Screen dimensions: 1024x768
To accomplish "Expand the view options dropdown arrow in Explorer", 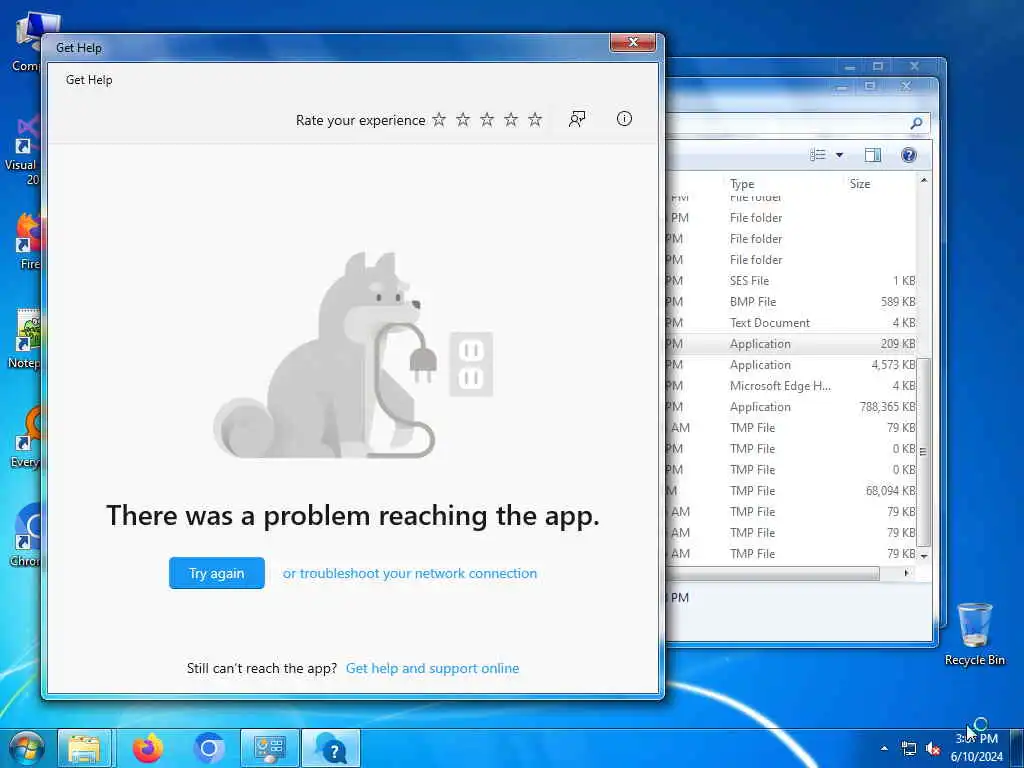I will pyautogui.click(x=839, y=155).
